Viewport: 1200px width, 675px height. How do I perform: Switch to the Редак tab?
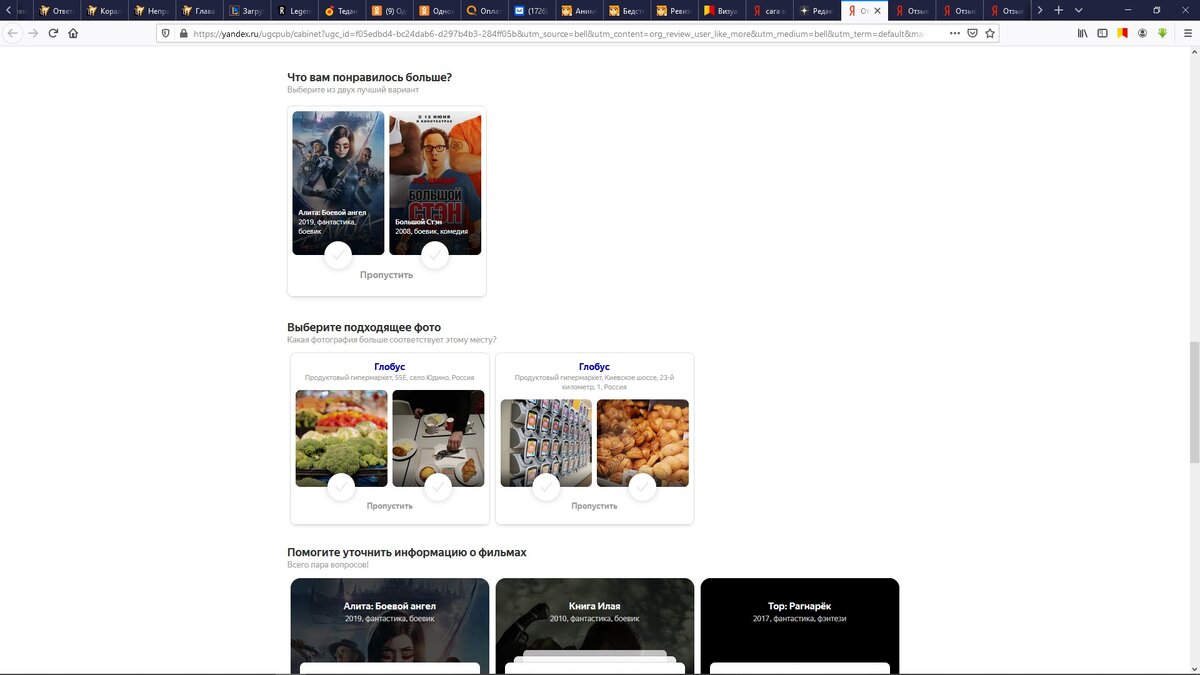(x=814, y=10)
